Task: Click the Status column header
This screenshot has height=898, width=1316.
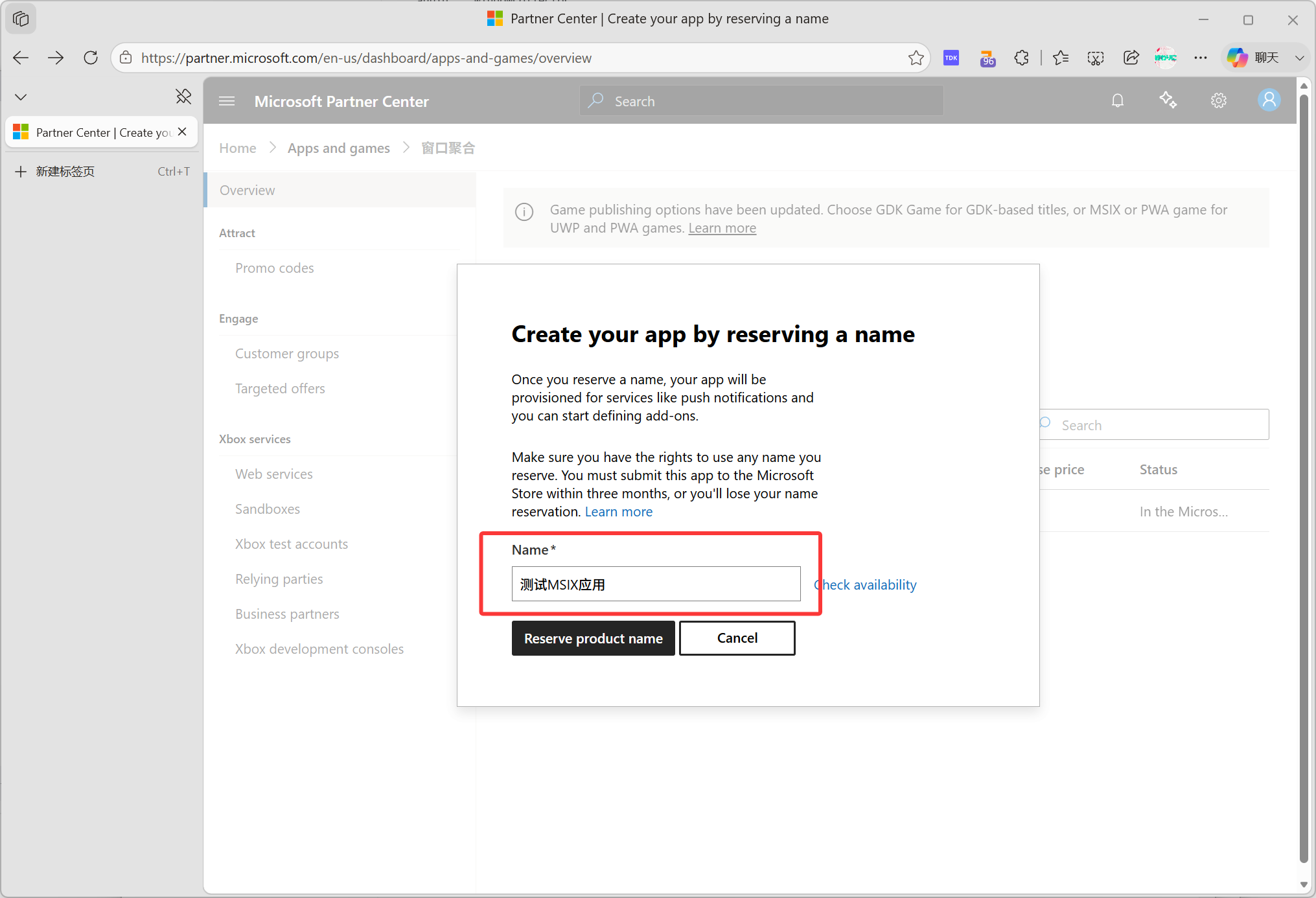Action: (x=1159, y=470)
